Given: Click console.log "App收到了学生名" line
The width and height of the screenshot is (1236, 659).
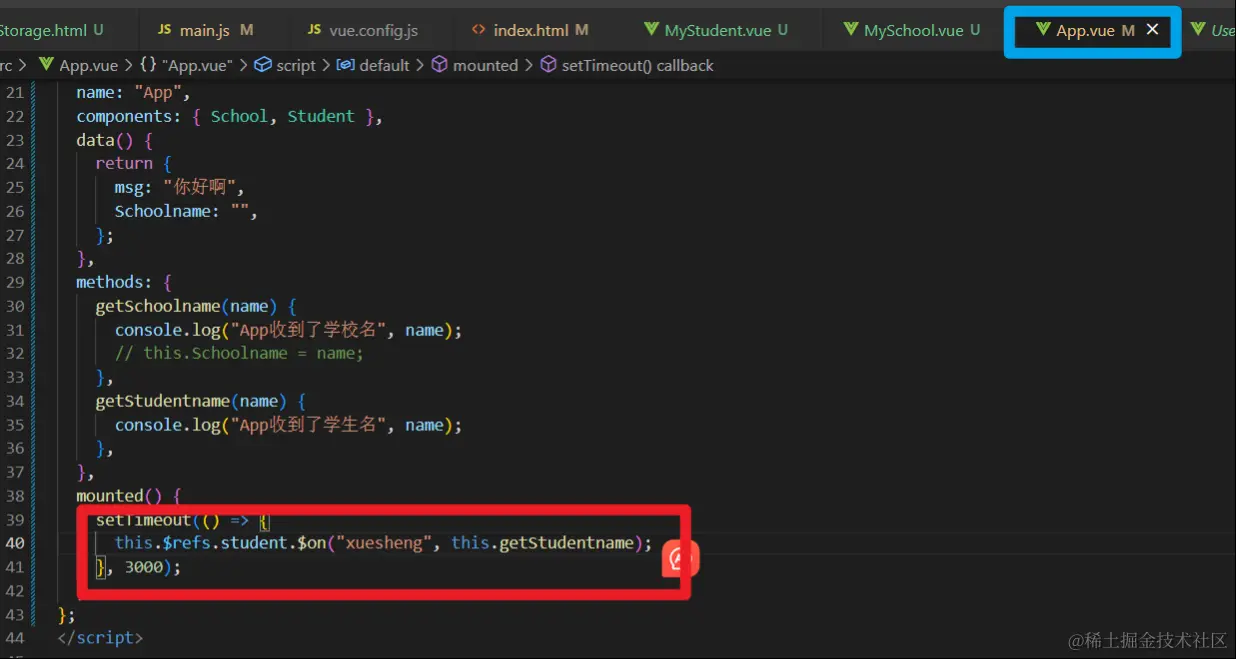Looking at the screenshot, I should 289,425.
